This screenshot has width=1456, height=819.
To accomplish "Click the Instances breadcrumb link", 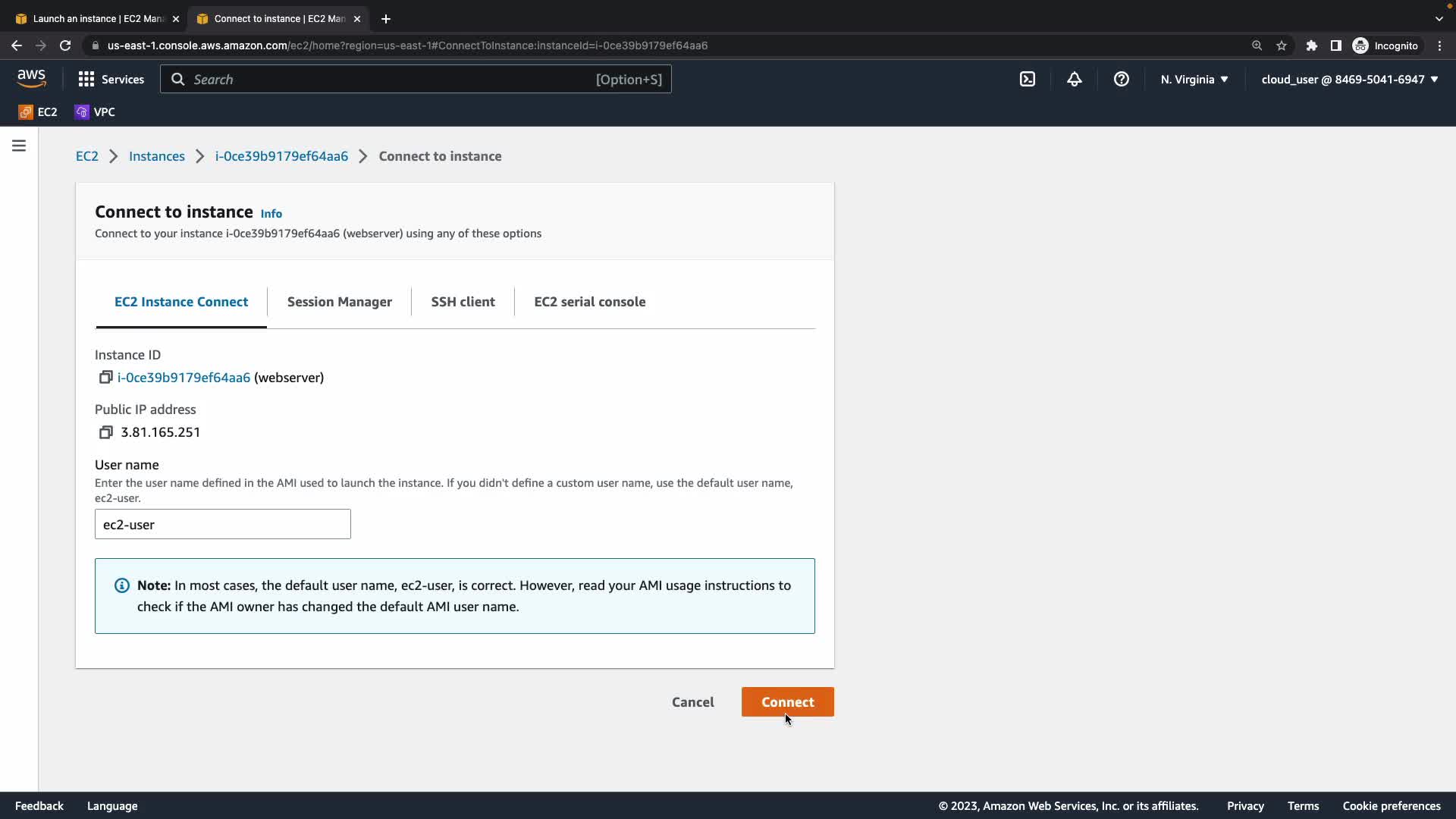I will coord(156,156).
